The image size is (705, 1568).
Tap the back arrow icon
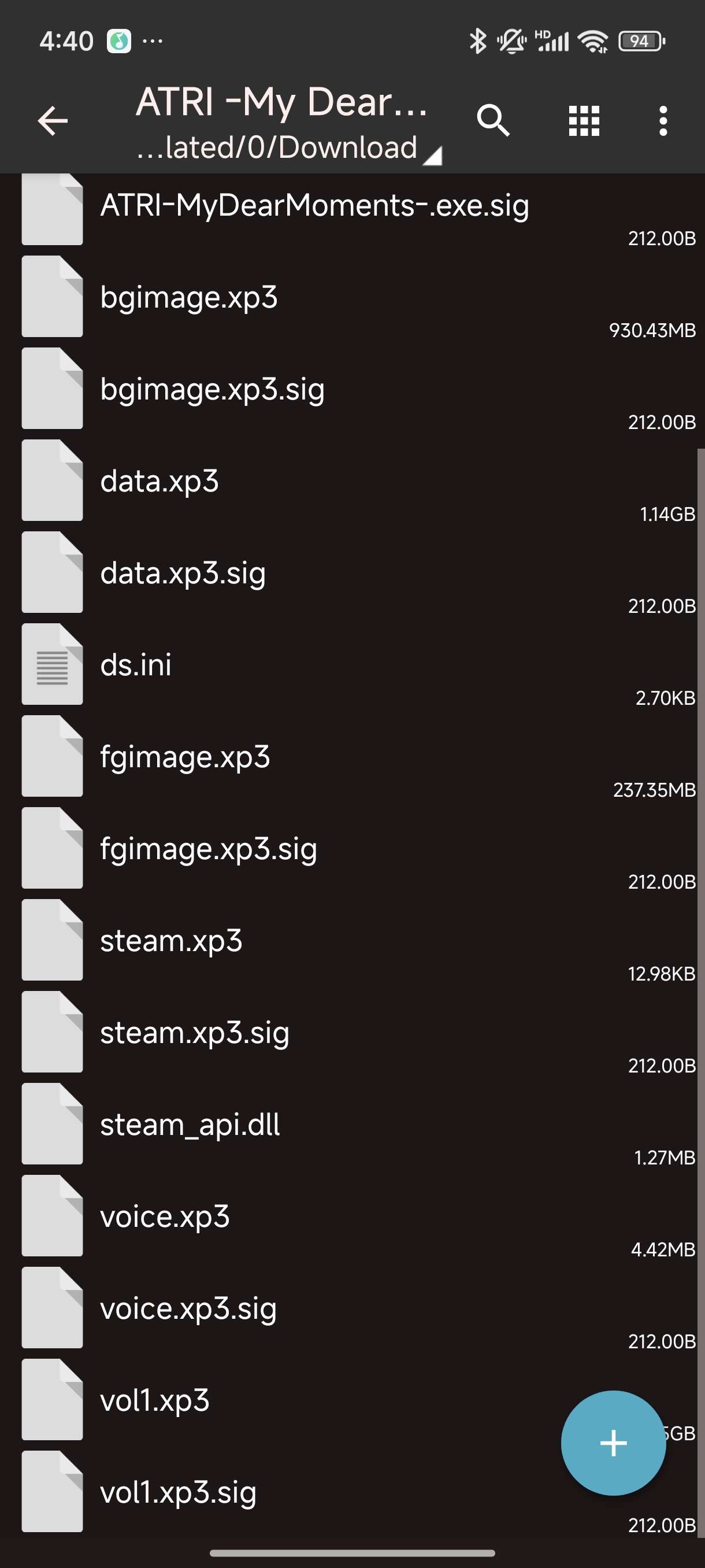tap(53, 120)
